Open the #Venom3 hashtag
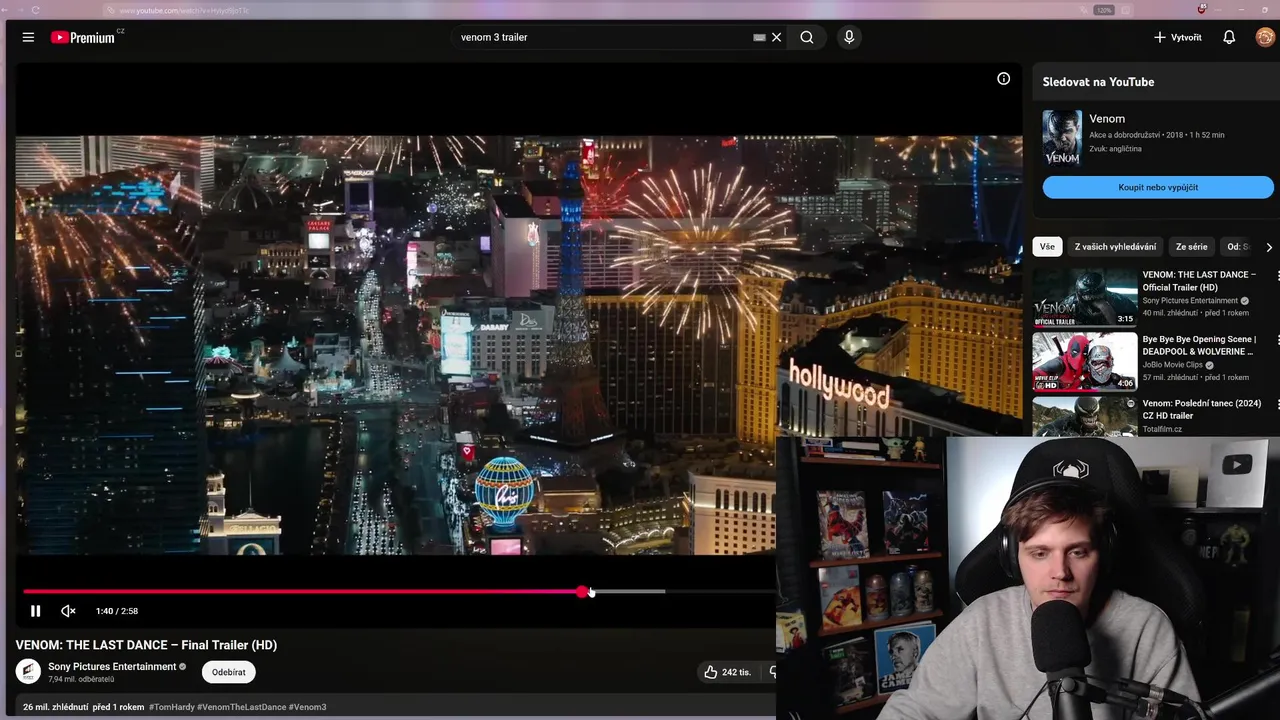The image size is (1280, 720). click(308, 707)
